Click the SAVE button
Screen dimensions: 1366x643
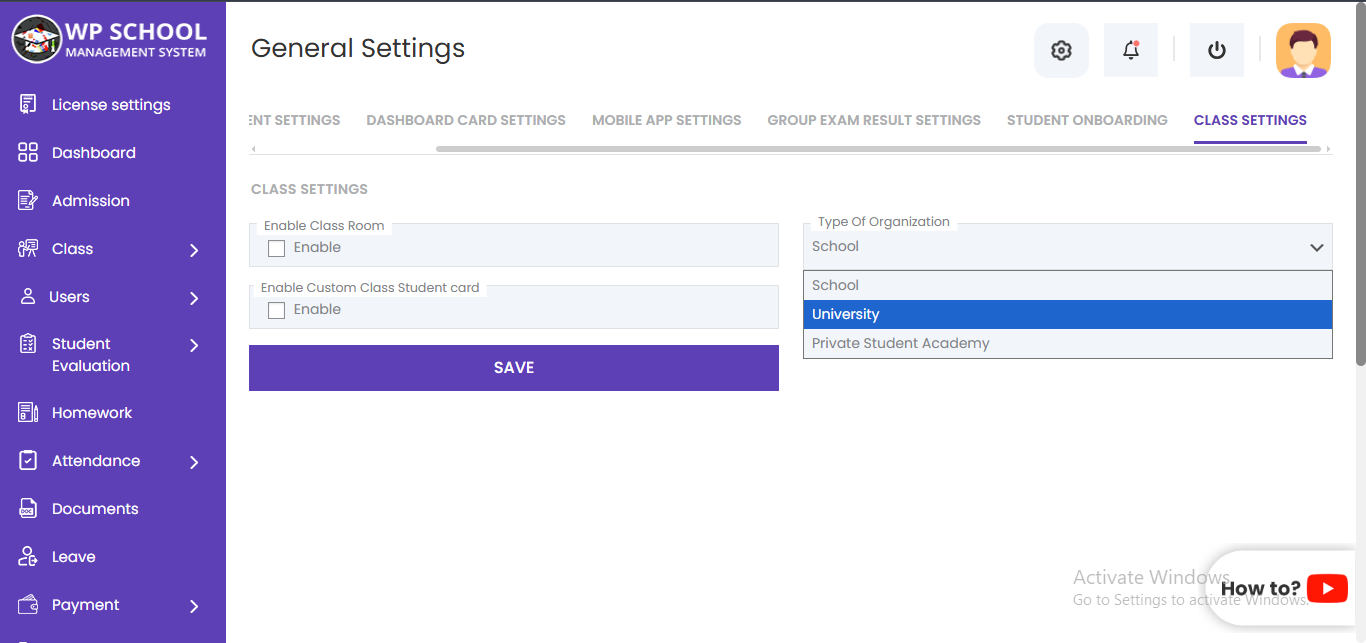[513, 367]
